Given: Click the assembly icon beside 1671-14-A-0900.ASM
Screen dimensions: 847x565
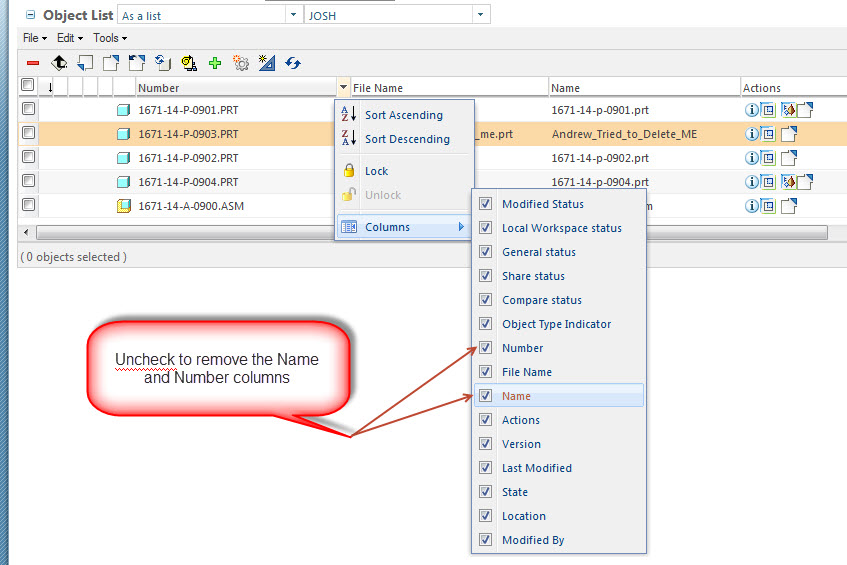Looking at the screenshot, I should (x=124, y=206).
